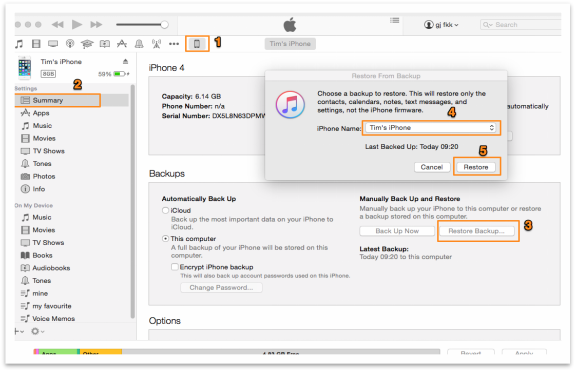The width and height of the screenshot is (575, 371).
Task: Open the Tones bell icon in toolbar
Action: pos(139,44)
